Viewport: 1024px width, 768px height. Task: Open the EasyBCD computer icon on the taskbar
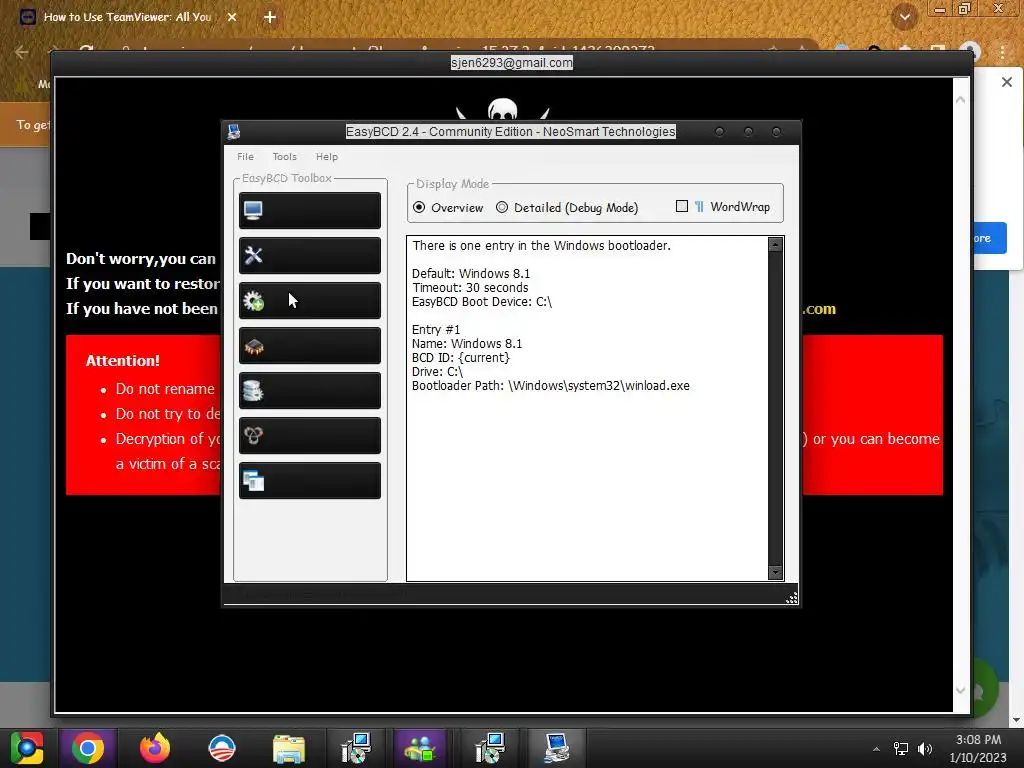[556, 748]
